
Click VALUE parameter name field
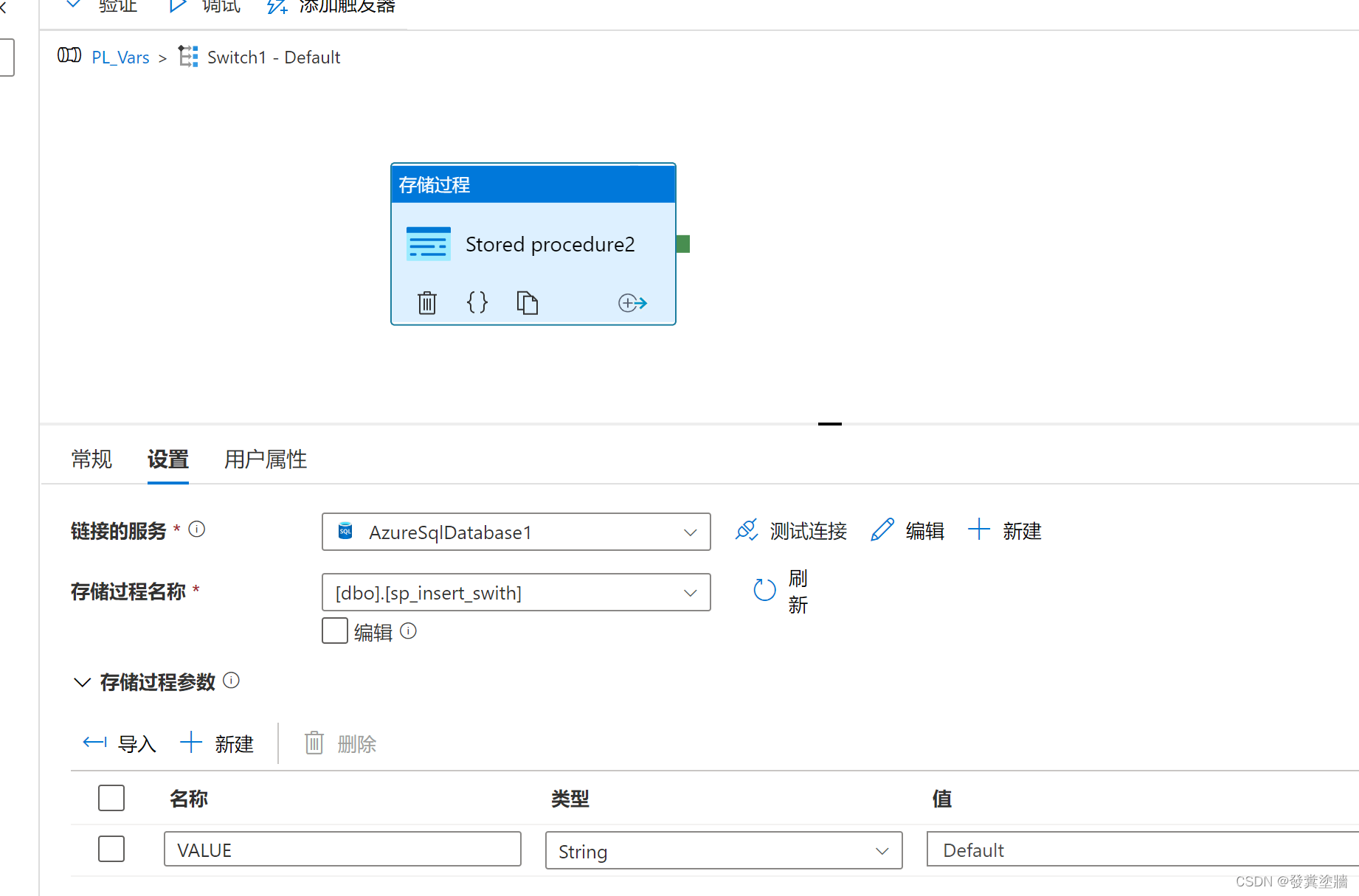click(342, 850)
